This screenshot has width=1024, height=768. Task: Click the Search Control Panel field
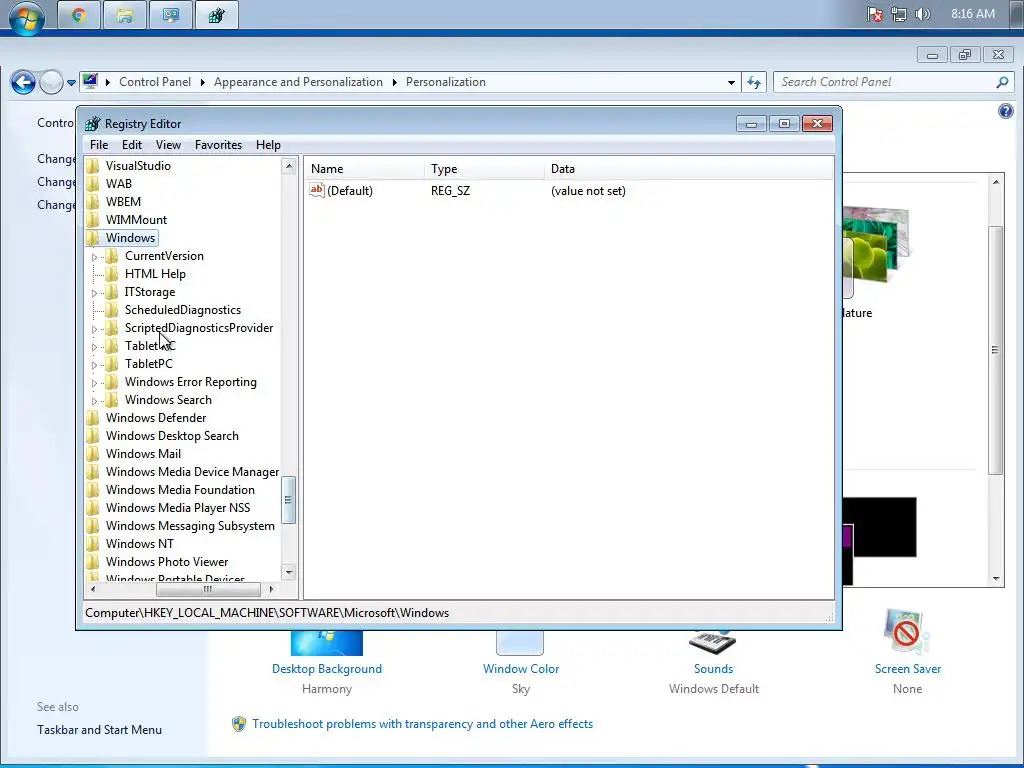tap(886, 82)
